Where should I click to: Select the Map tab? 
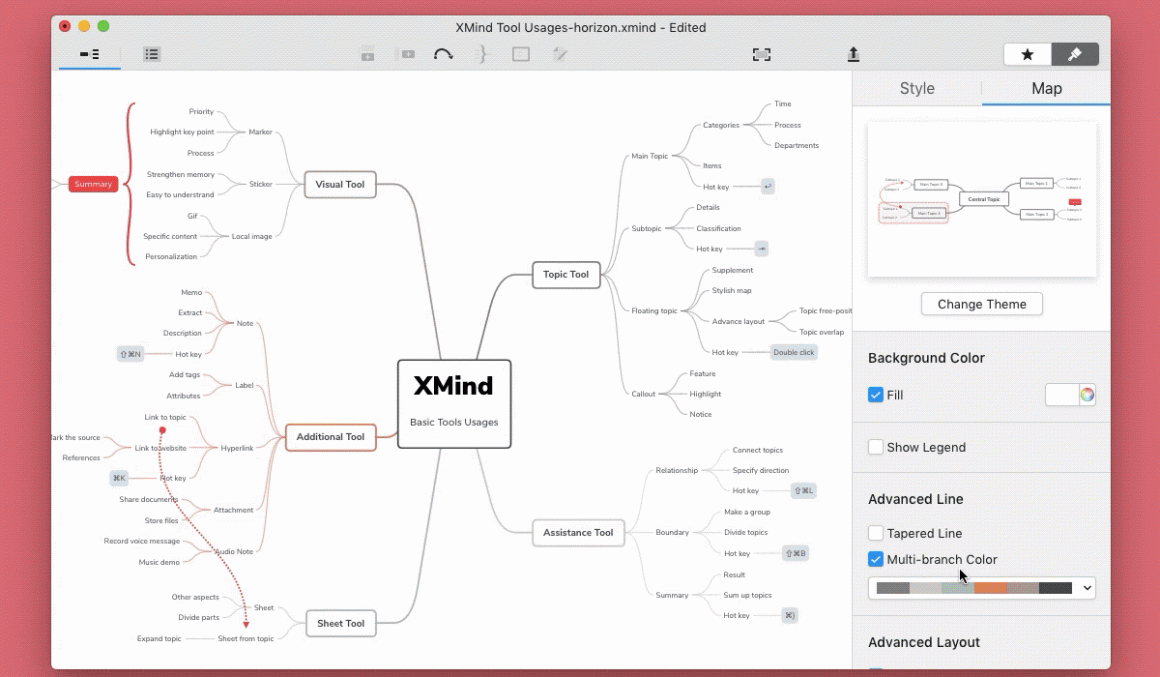coord(1046,88)
